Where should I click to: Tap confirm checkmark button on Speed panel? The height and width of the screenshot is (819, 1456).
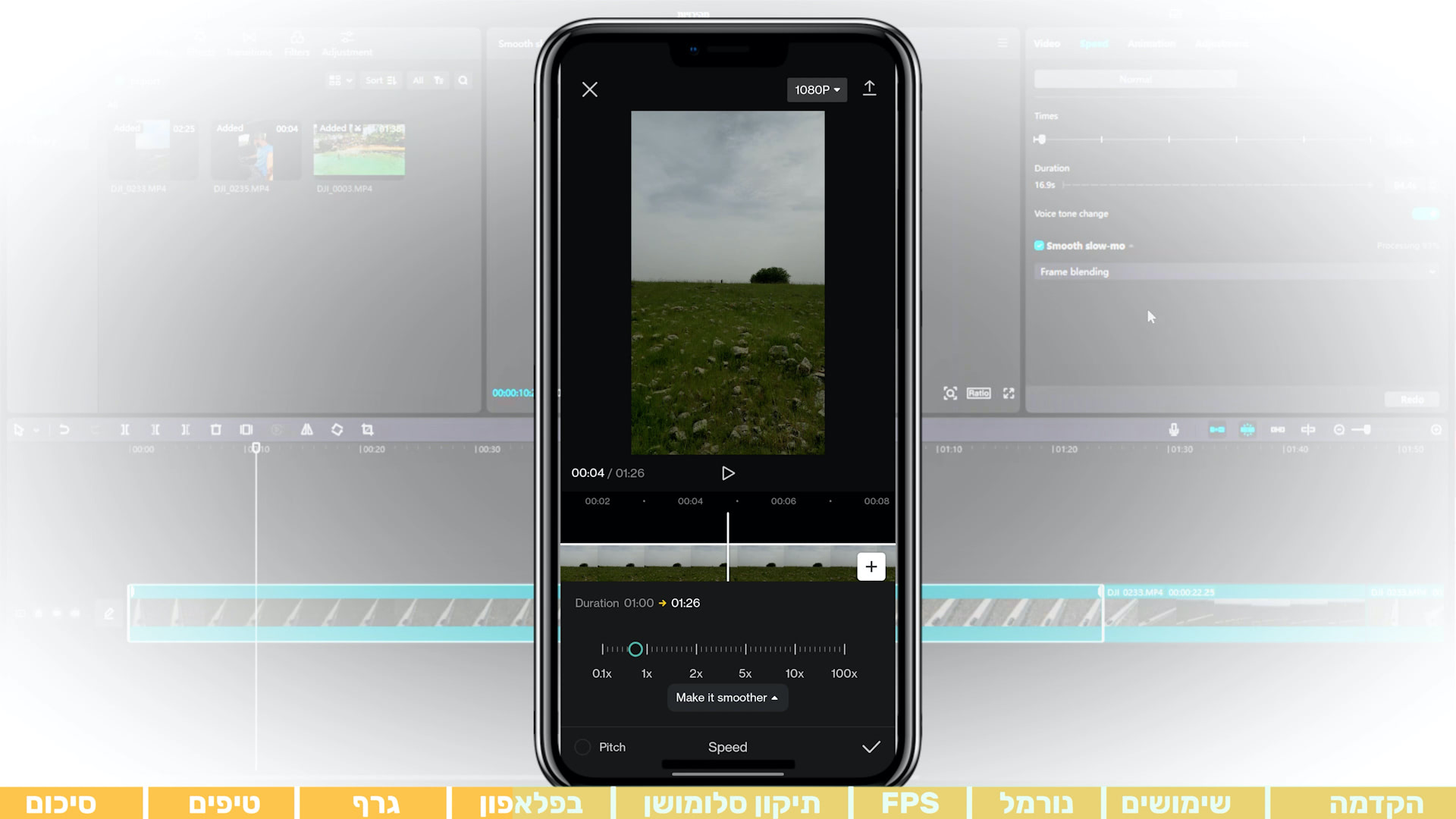(870, 747)
